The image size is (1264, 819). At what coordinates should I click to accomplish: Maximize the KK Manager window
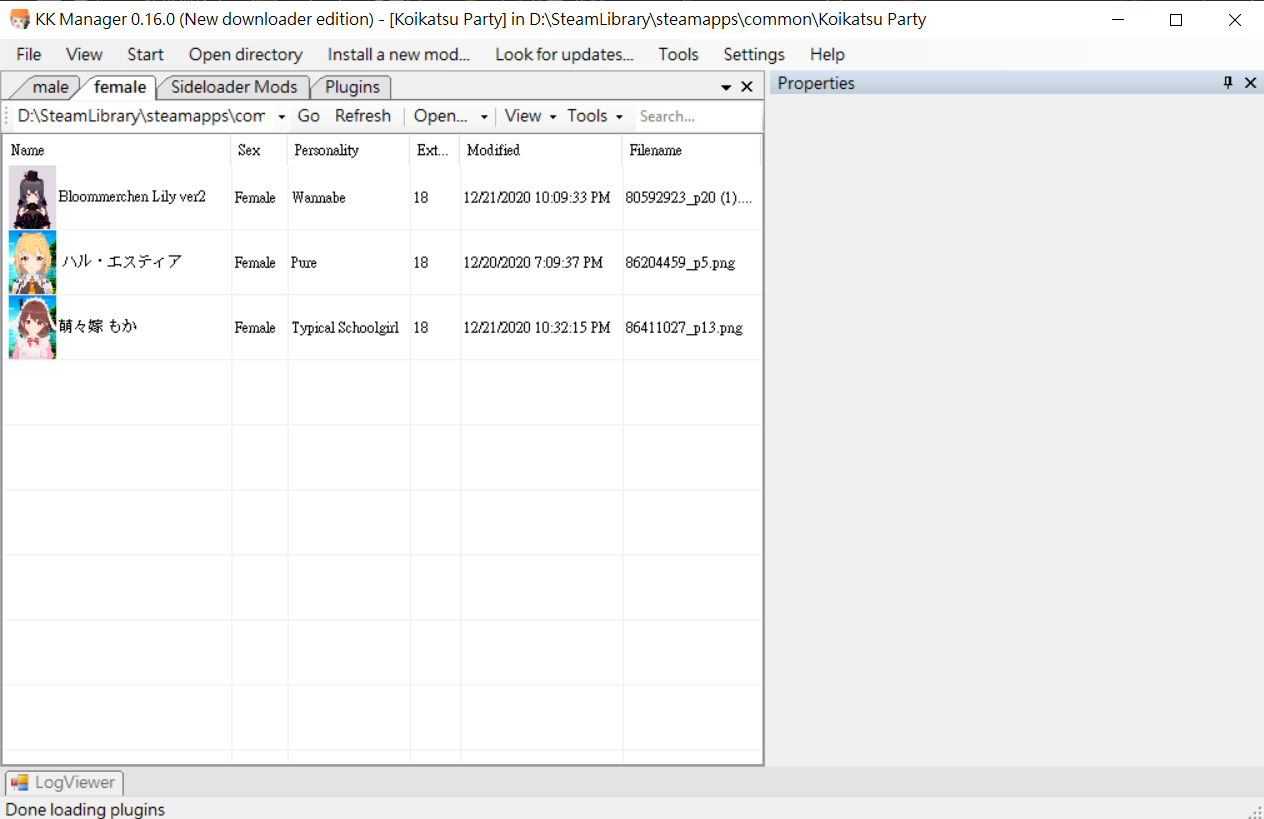point(1176,20)
